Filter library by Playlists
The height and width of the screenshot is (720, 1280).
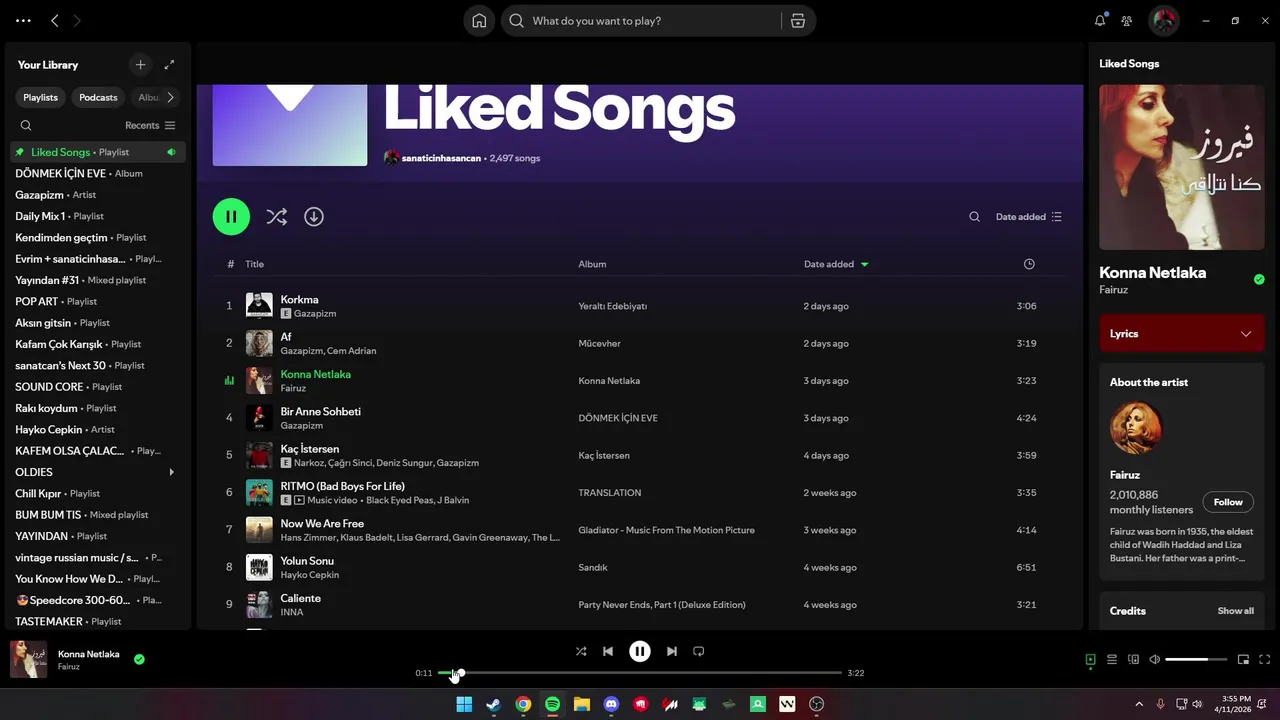[41, 97]
